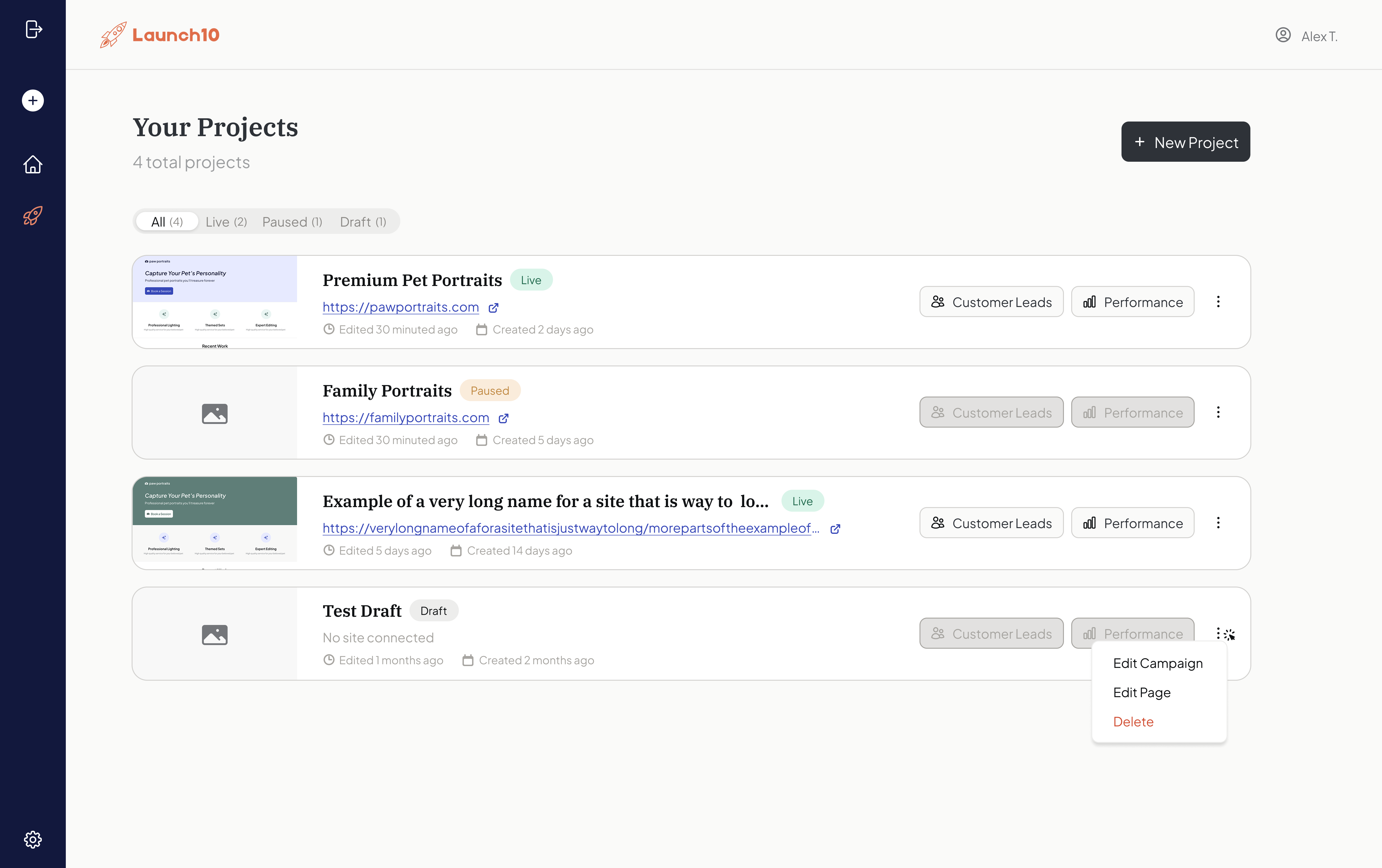Click 'Edited 1 months ago' text

pos(391,660)
